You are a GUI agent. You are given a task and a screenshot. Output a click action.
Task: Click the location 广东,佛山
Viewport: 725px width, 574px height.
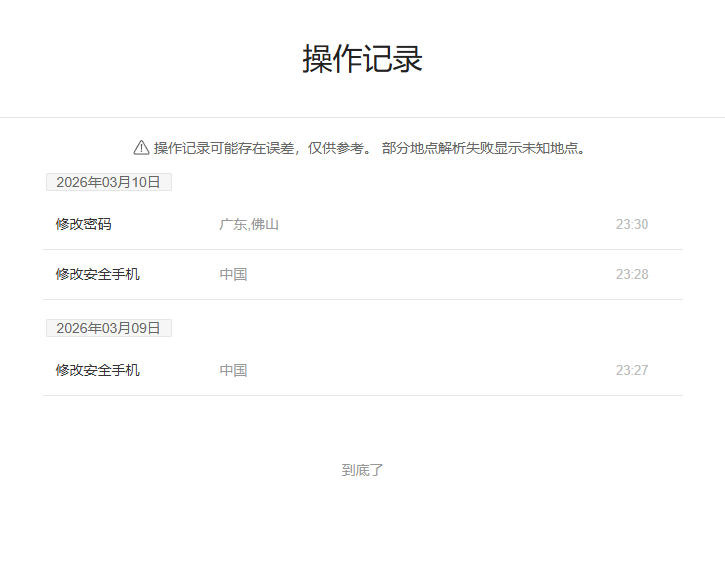point(249,224)
